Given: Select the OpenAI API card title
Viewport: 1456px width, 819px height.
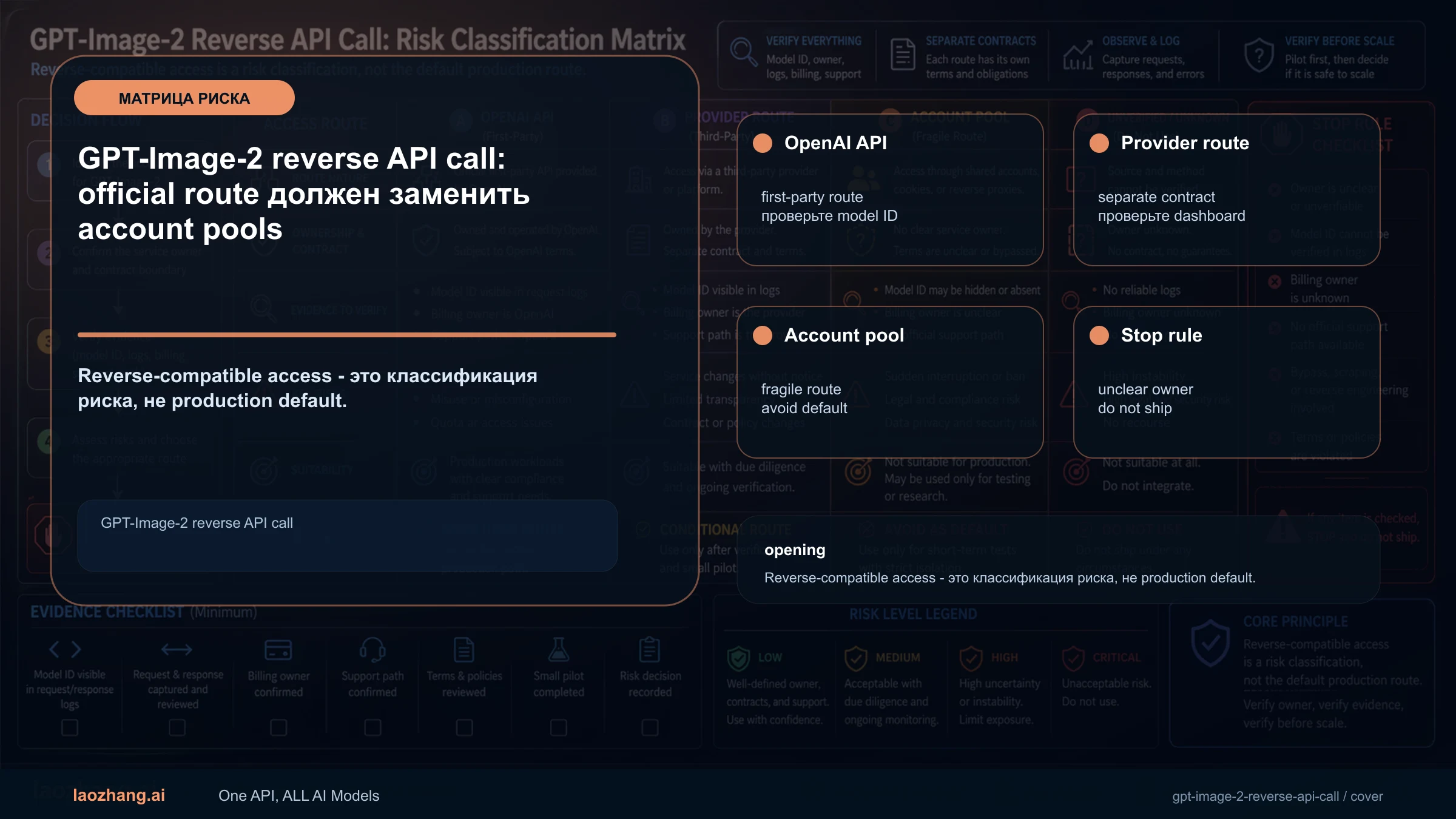Looking at the screenshot, I should tap(835, 143).
